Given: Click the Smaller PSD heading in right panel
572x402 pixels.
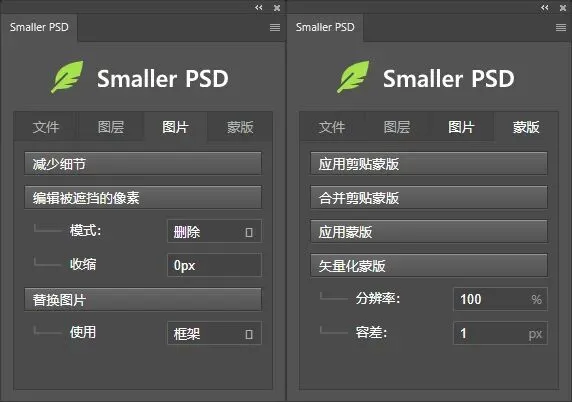Looking at the screenshot, I should click(449, 78).
